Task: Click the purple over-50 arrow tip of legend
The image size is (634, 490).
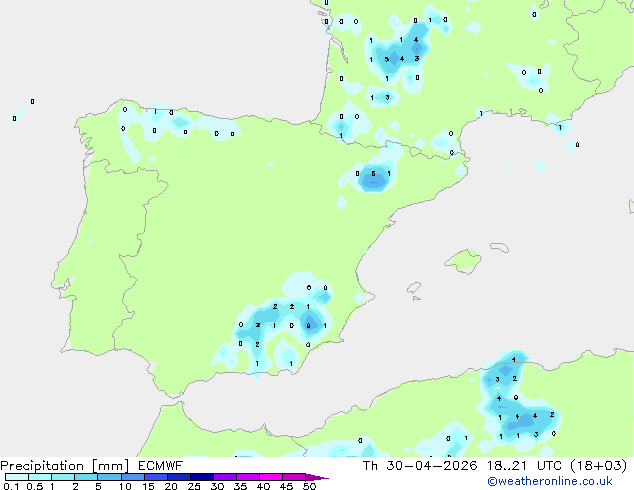Action: 317,477
